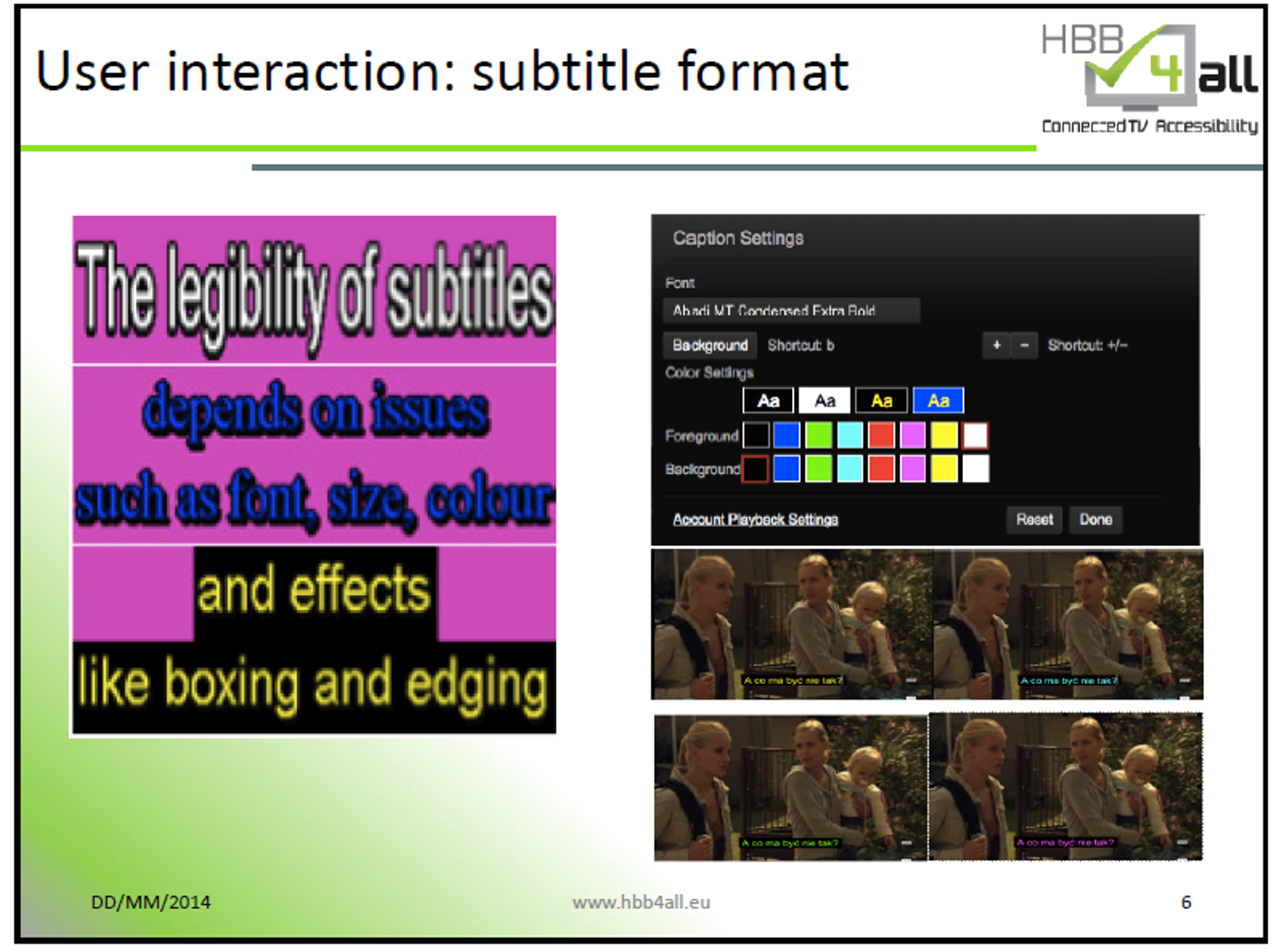This screenshot has width=1283, height=952.
Task: Pick red Background row color swatch
Action: point(882,469)
